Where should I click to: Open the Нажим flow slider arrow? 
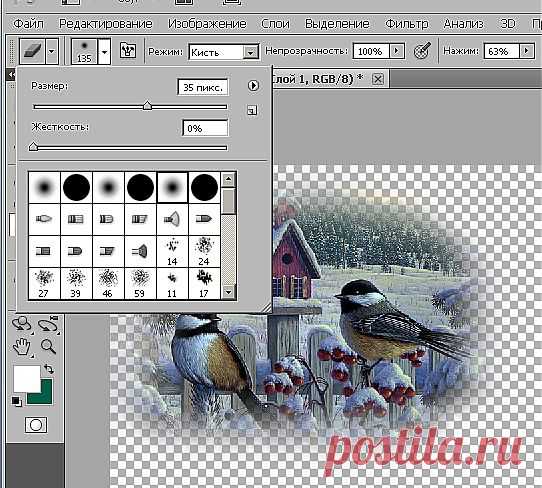pyautogui.click(x=527, y=51)
